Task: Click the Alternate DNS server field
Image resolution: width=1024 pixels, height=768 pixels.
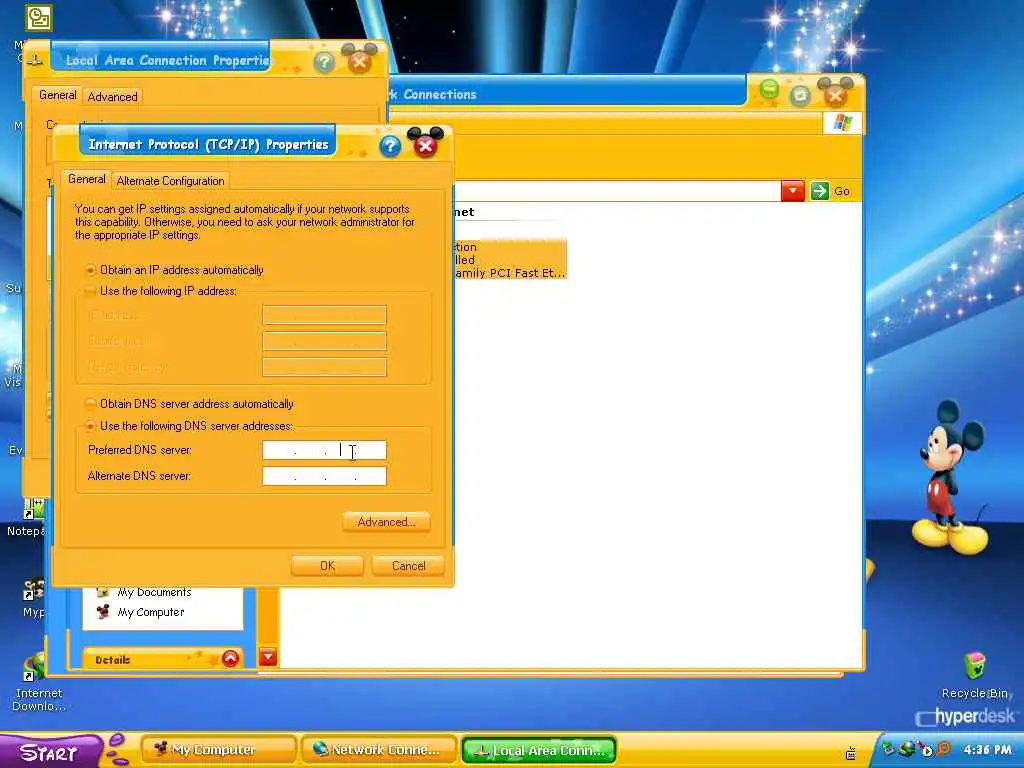Action: [x=324, y=476]
